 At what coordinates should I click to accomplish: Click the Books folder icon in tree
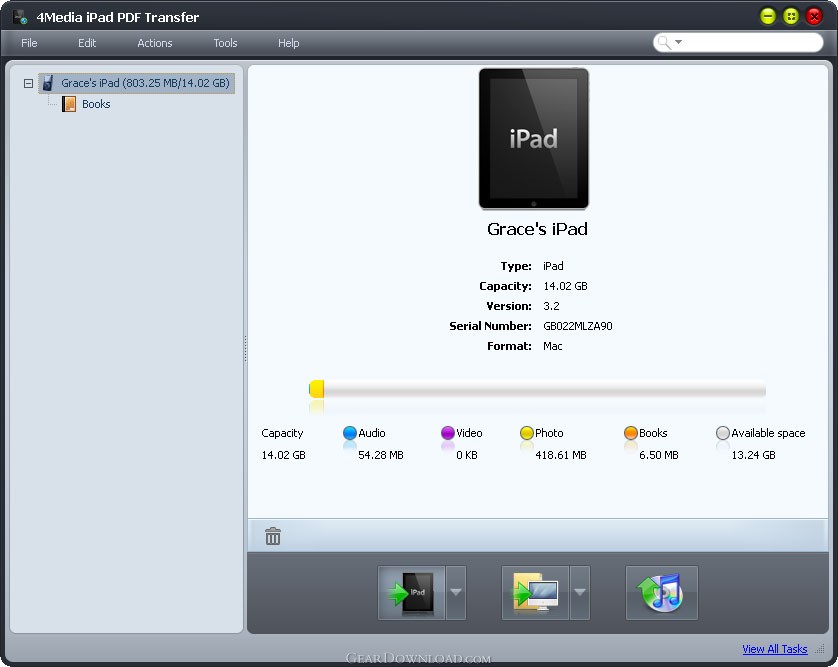point(69,104)
